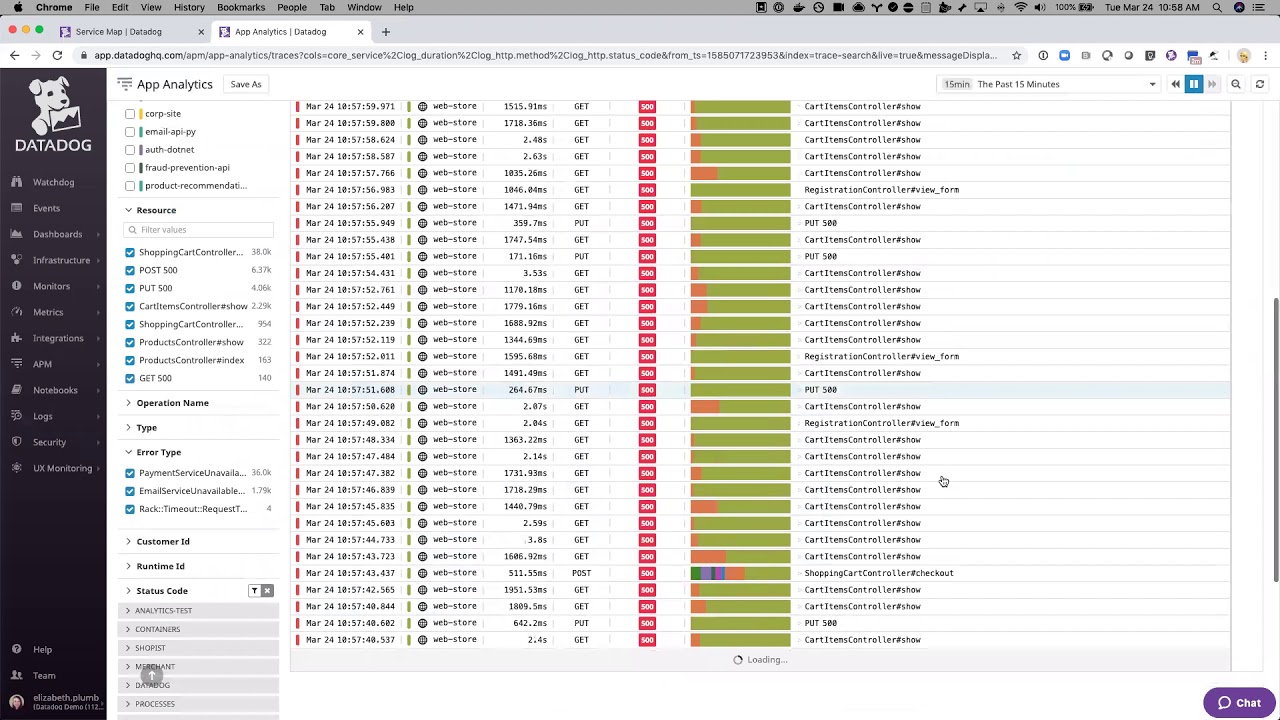
Task: Uncheck the POST 500 resource
Action: click(x=130, y=270)
